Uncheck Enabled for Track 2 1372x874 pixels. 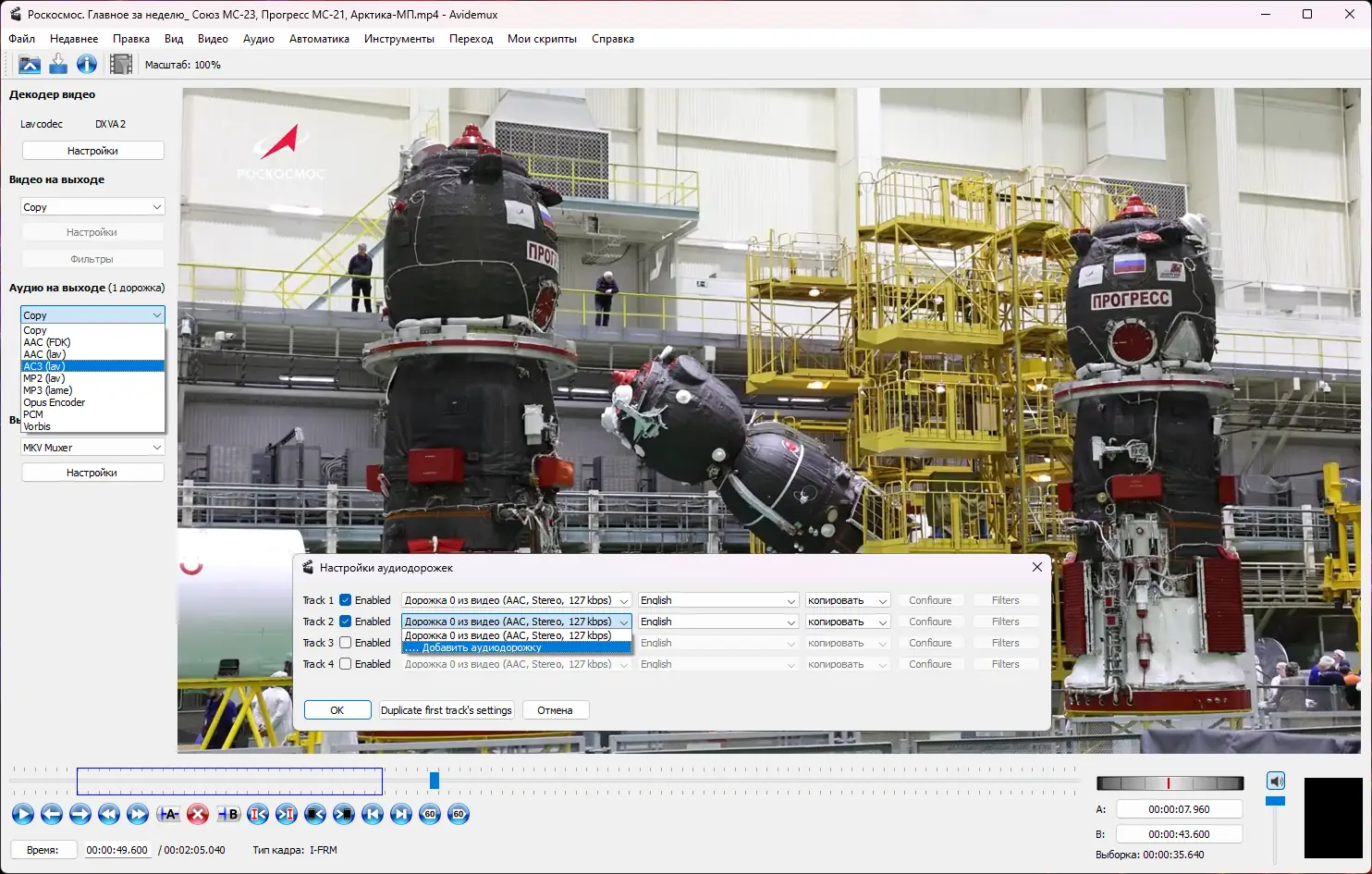[x=346, y=622]
